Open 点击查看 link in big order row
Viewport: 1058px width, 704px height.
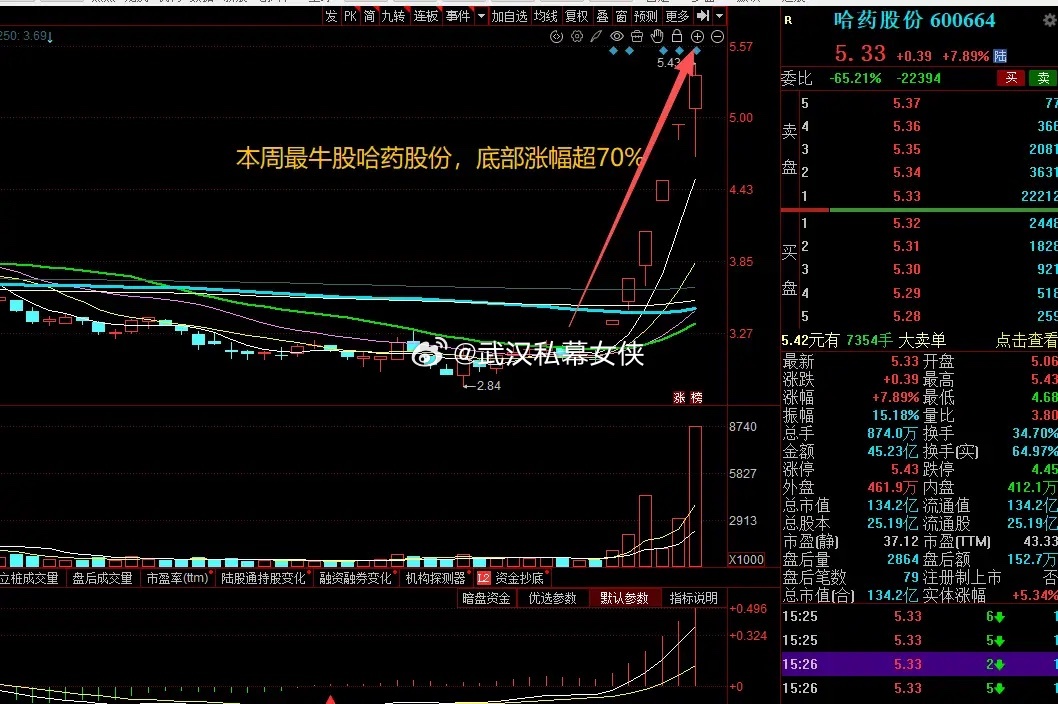click(x=1027, y=340)
